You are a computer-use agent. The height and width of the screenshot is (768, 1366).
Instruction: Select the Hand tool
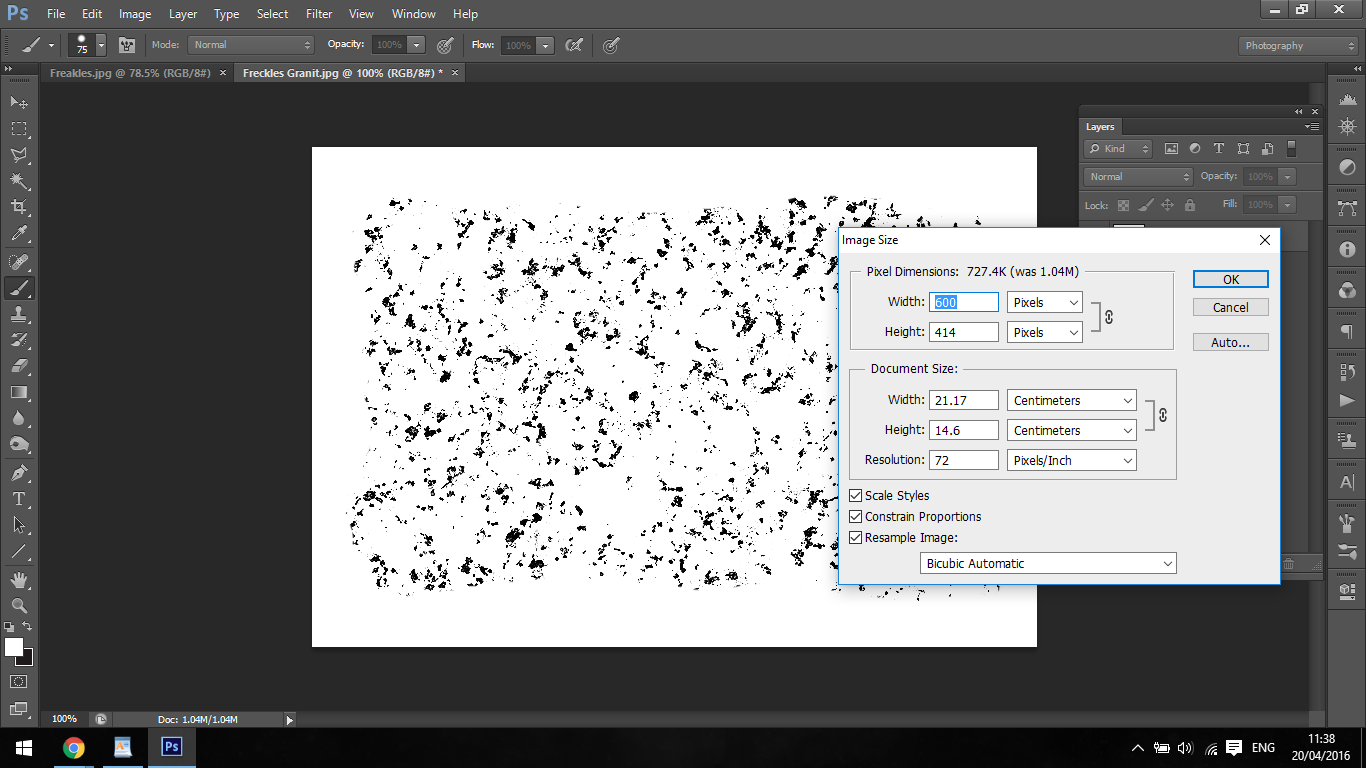pyautogui.click(x=19, y=580)
